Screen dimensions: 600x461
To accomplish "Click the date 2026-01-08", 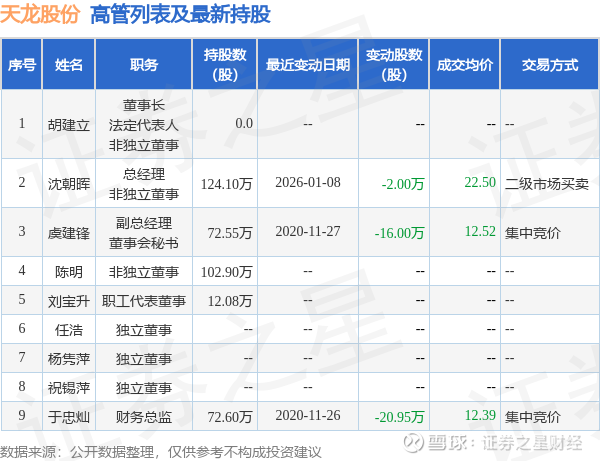I will [308, 182].
